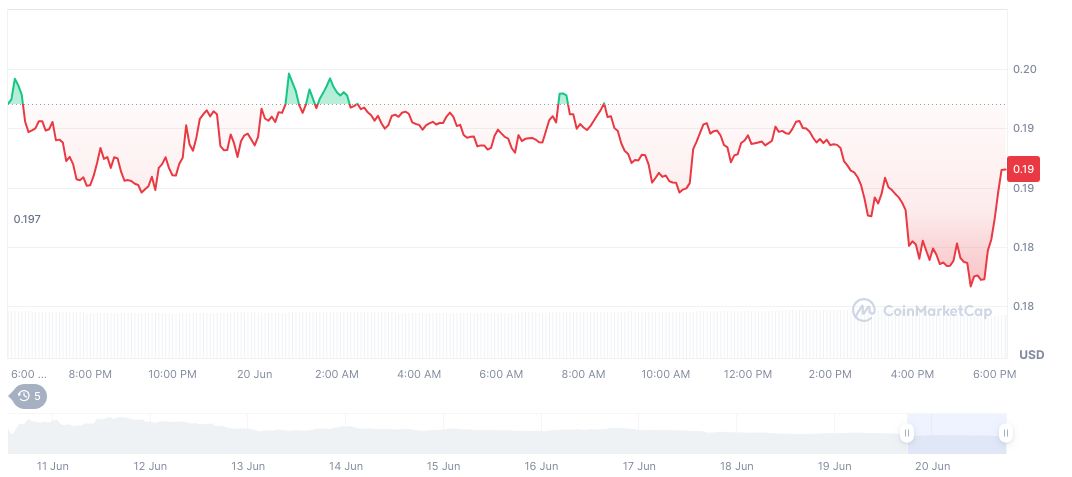Click 20 Jun on the navigator timeline
The width and height of the screenshot is (1072, 477).
(932, 466)
